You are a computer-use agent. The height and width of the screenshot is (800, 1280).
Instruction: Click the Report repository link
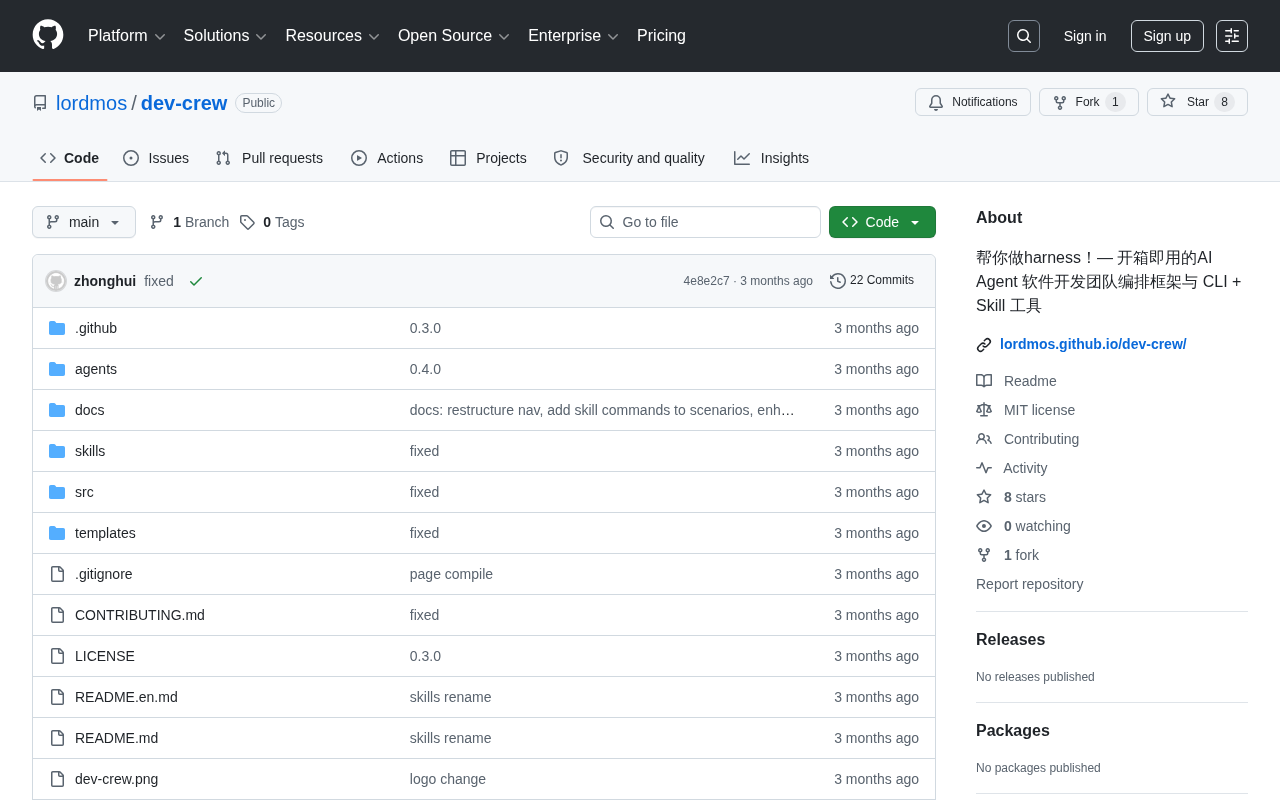pos(1029,584)
